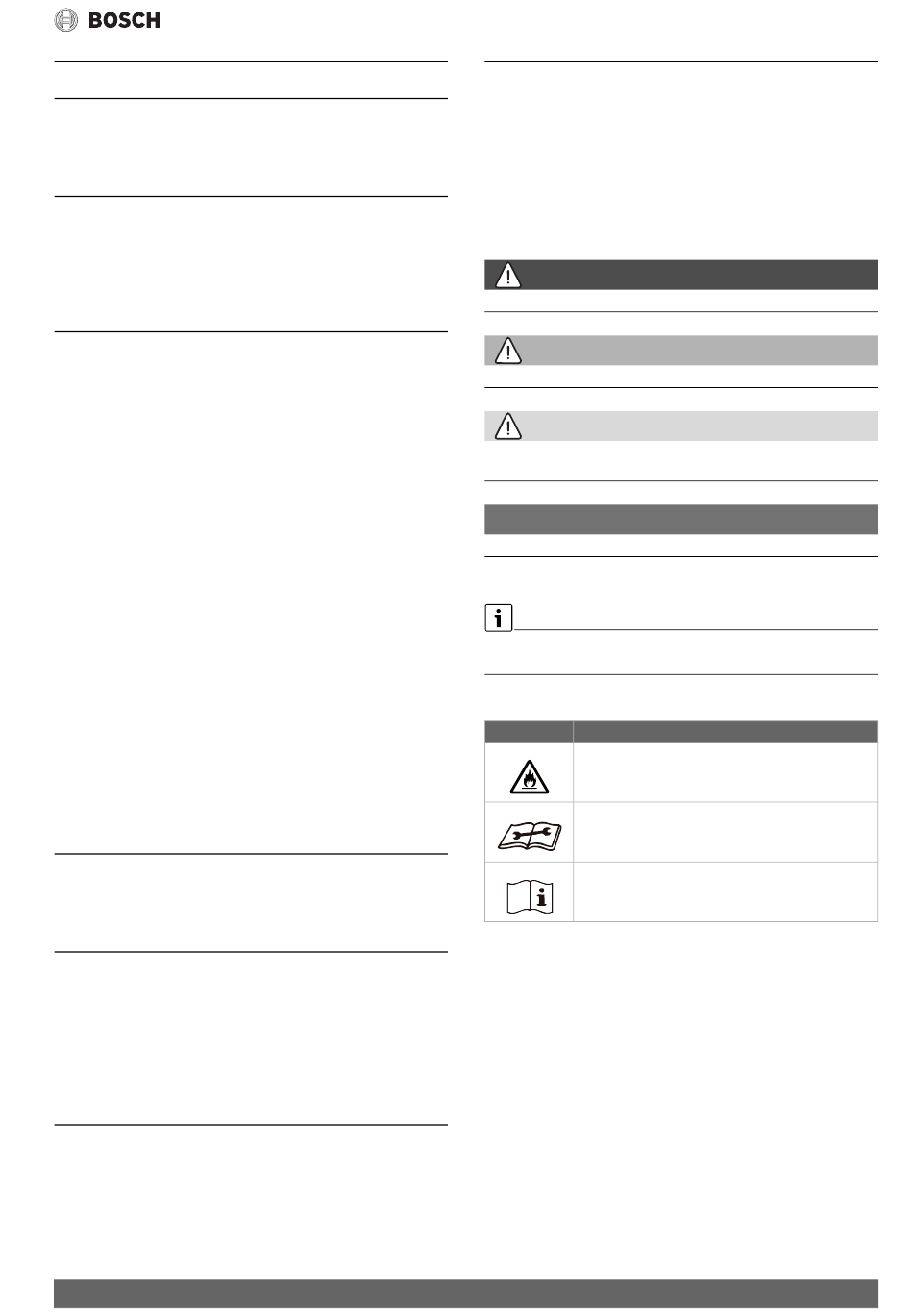The width and height of the screenshot is (913, 1316).
Task: Click the description cell beside the wrench manual symbol
Action: pyautogui.click(x=726, y=832)
